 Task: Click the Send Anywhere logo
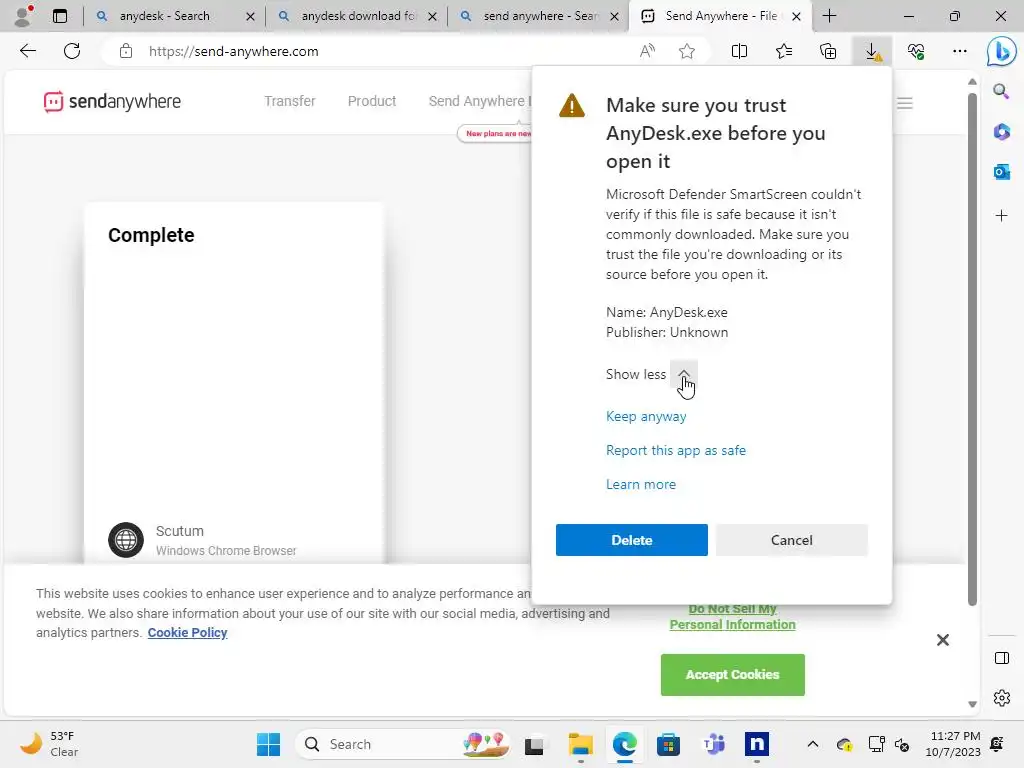[x=112, y=102]
